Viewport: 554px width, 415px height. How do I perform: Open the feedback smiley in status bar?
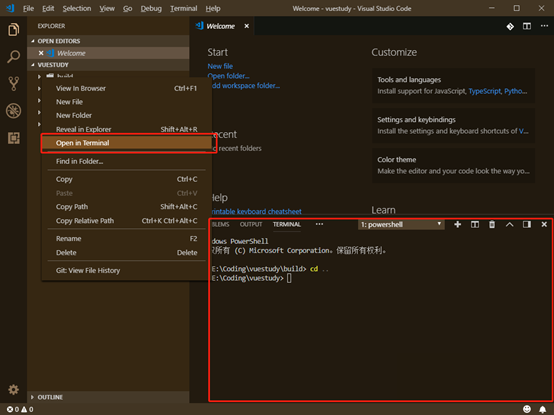point(527,409)
